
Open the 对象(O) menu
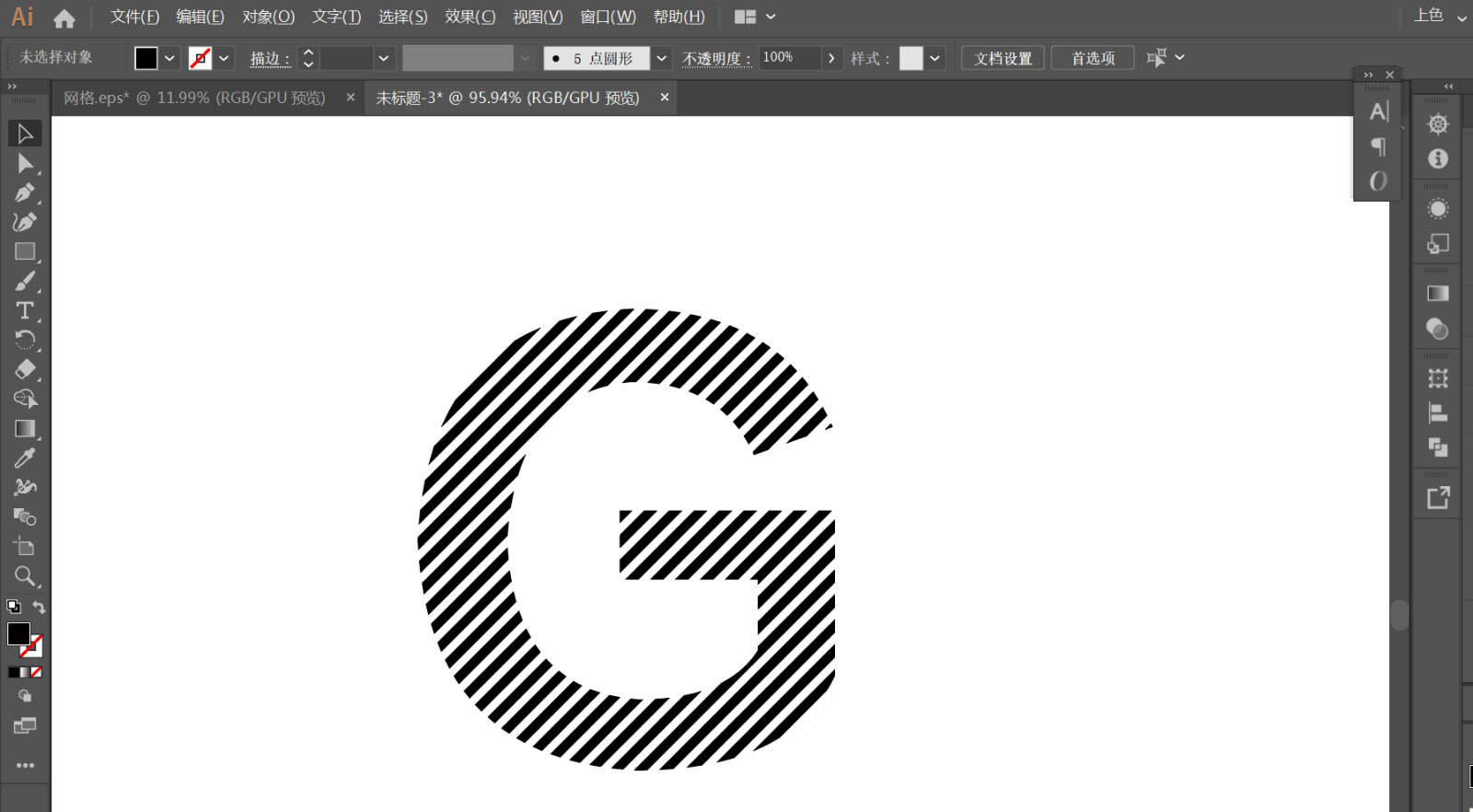[x=269, y=17]
